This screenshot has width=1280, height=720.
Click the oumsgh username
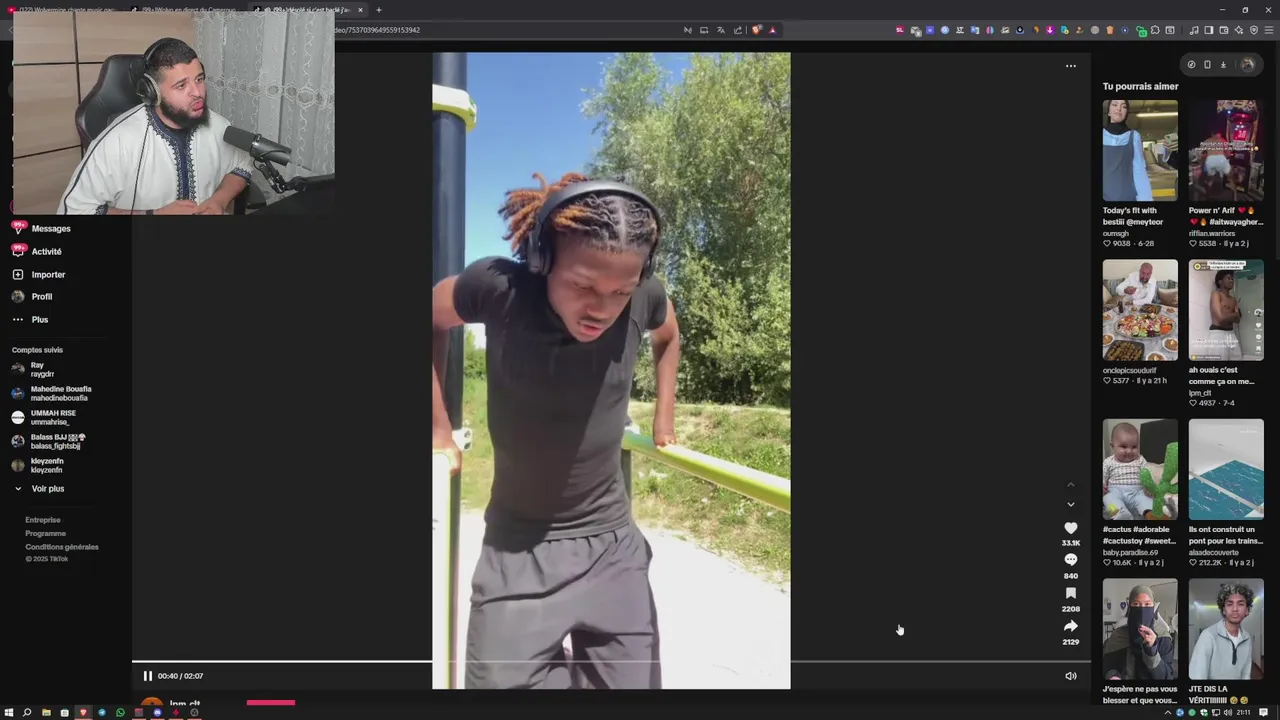click(x=1116, y=233)
